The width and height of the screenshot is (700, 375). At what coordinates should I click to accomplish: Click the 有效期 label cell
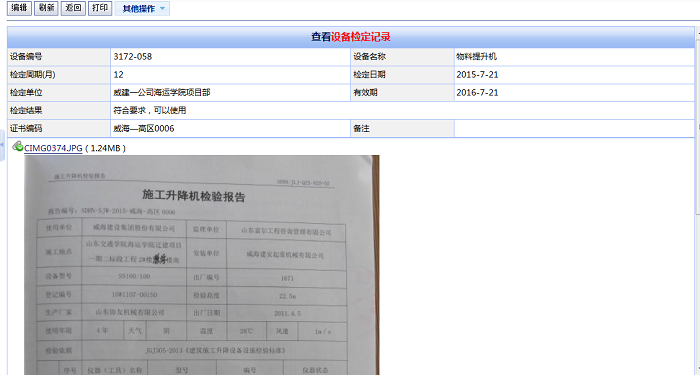402,92
